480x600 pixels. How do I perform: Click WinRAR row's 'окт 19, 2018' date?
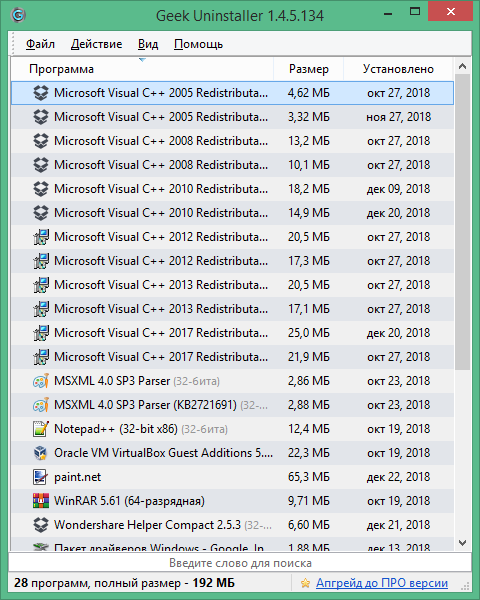(398, 501)
